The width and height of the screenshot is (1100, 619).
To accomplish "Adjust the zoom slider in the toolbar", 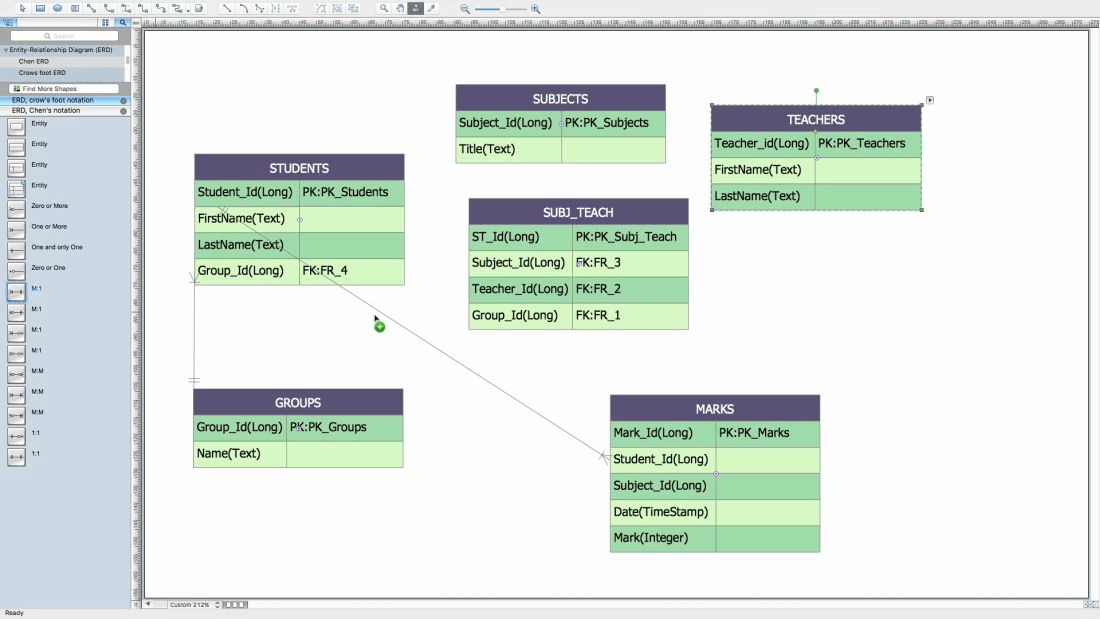I will [501, 9].
